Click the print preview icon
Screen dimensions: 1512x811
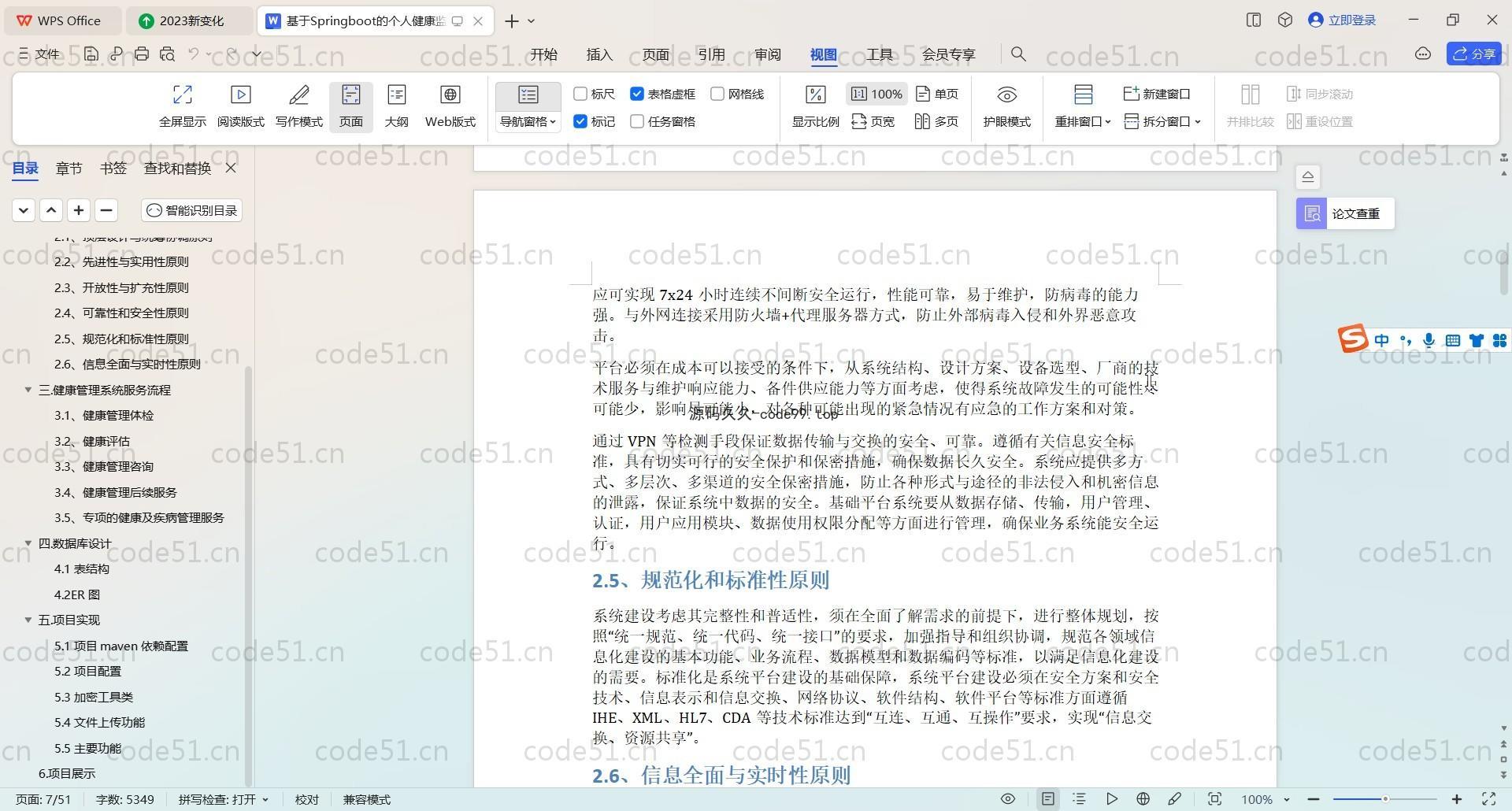[167, 54]
